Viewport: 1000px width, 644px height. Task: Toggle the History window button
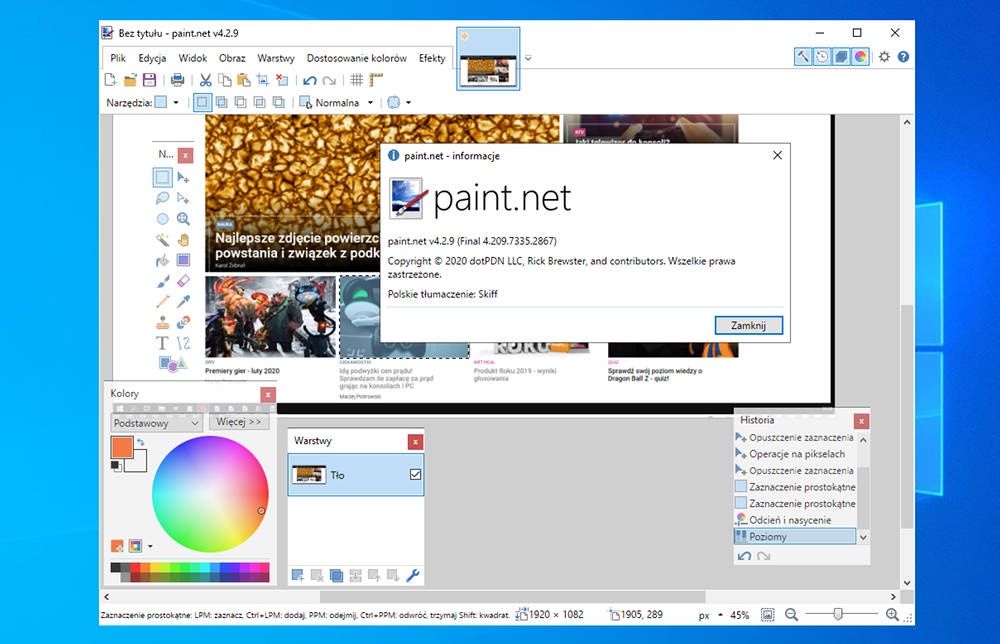point(822,57)
